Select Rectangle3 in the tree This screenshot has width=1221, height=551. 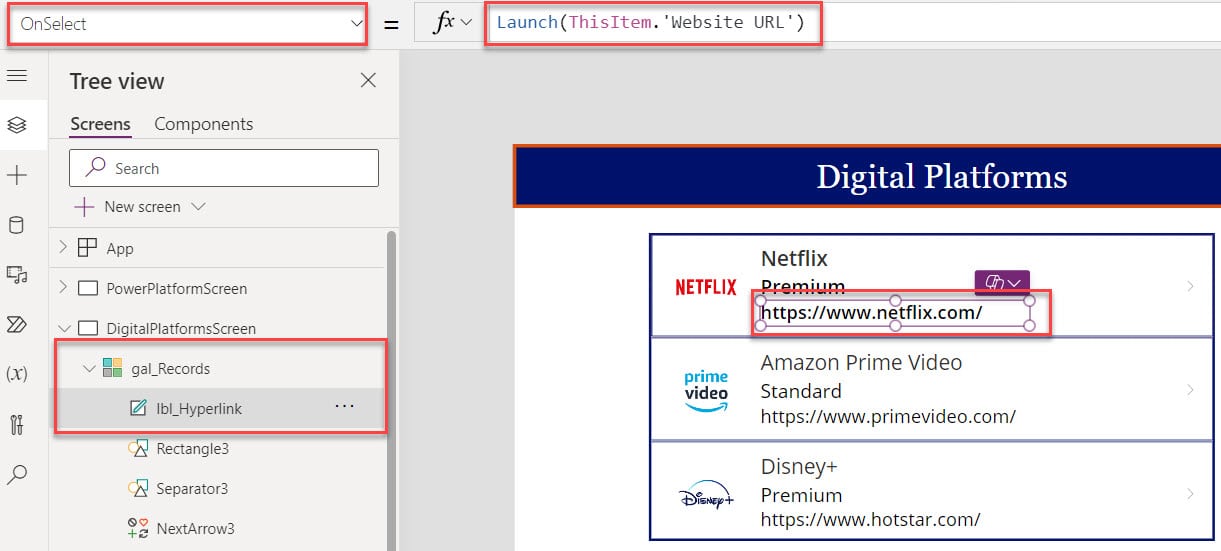pyautogui.click(x=193, y=448)
